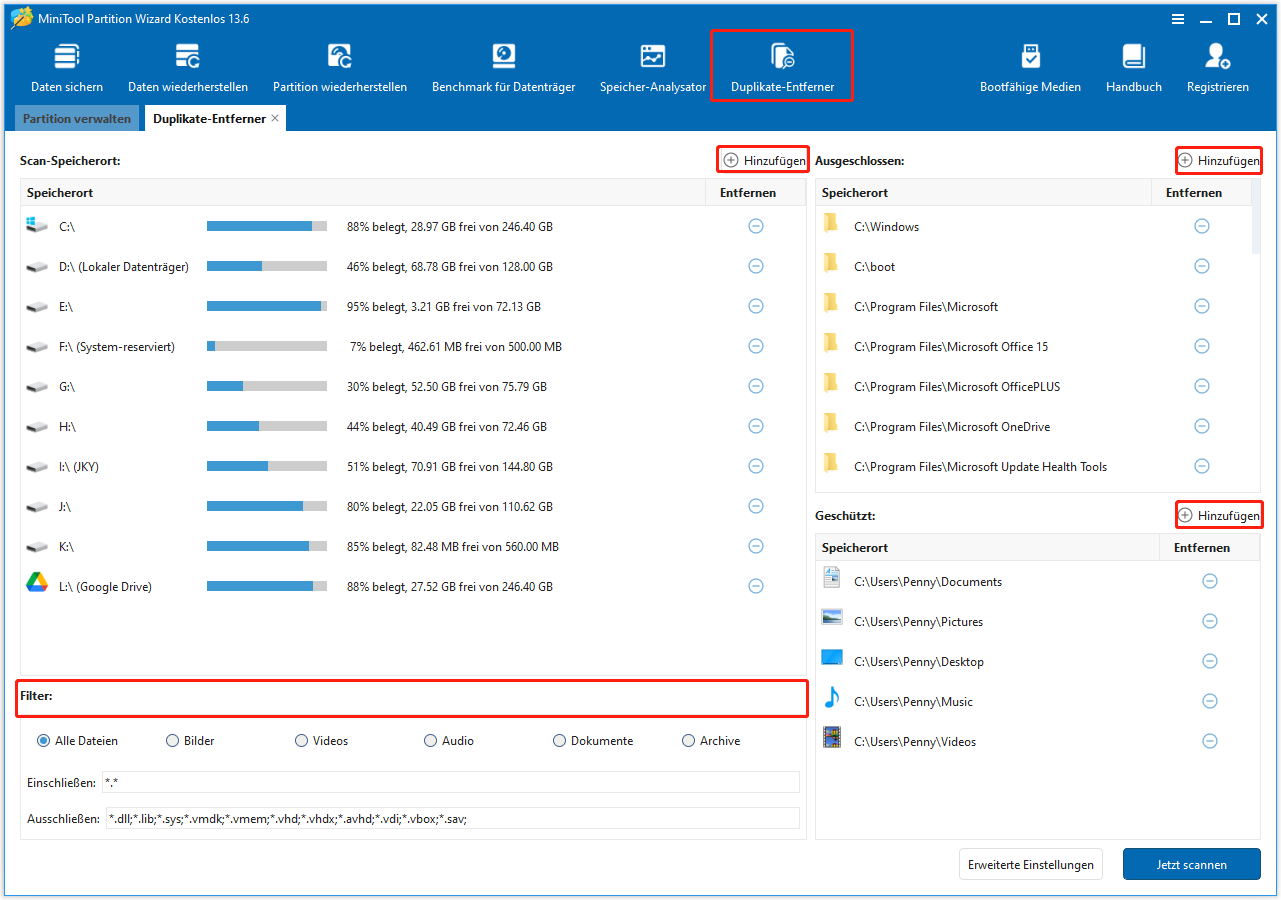Image resolution: width=1281 pixels, height=900 pixels.
Task: Open the Speicher-Analysator tool
Action: click(x=653, y=68)
